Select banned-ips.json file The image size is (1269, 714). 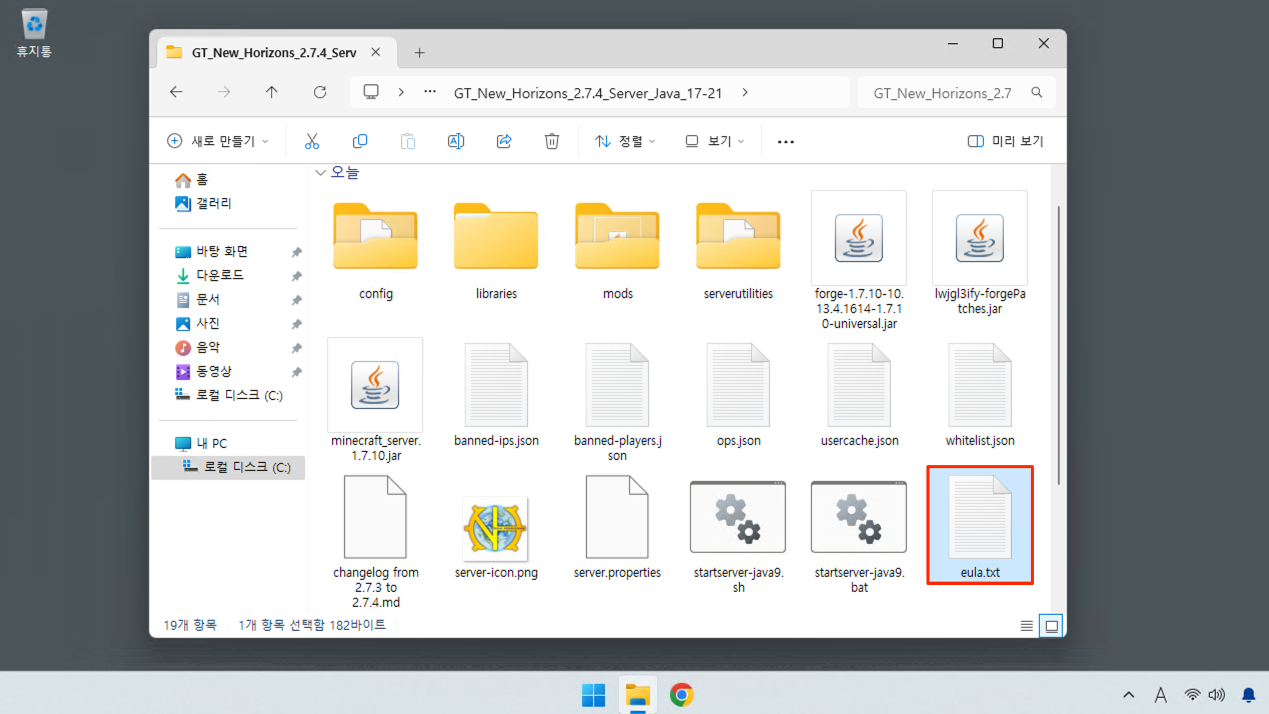[496, 395]
